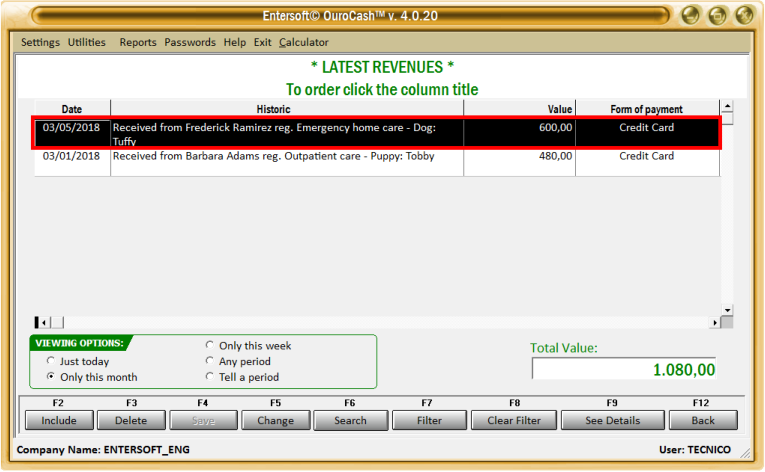The width and height of the screenshot is (765, 472).
Task: Click the gold minimize window icon
Action: pyautogui.click(x=690, y=16)
